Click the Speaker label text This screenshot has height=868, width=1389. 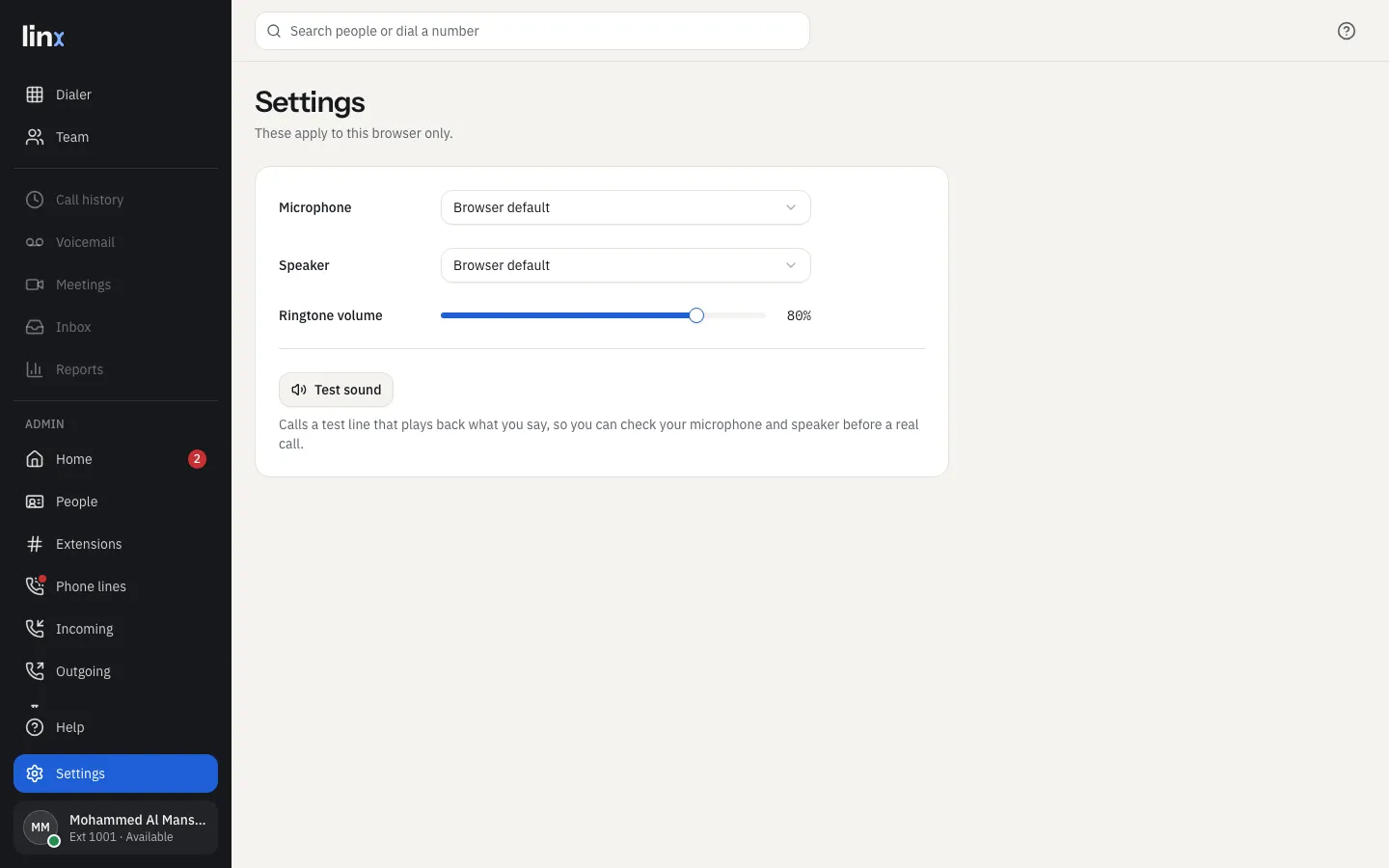(x=304, y=265)
